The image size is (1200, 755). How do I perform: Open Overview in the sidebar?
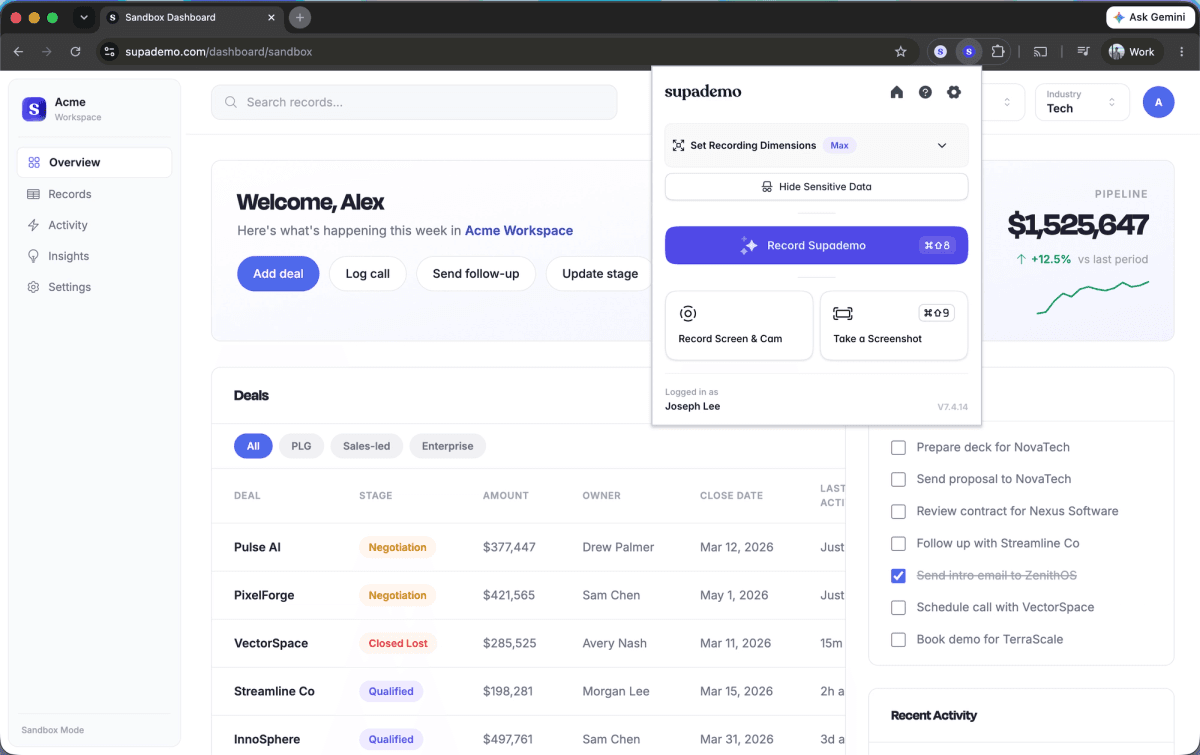[x=94, y=162]
